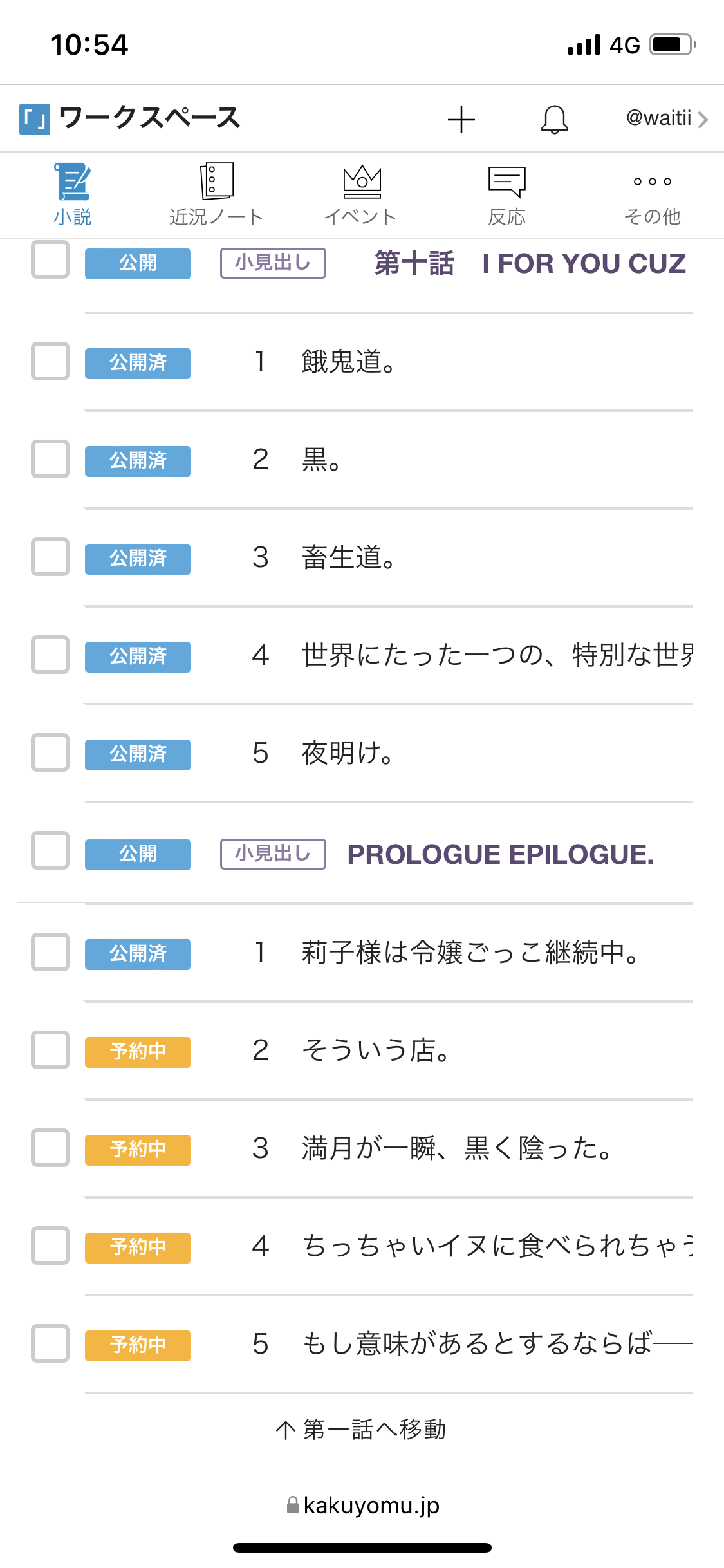Open episode 畜生道。
Screen dimensions: 724x1568
pos(348,557)
